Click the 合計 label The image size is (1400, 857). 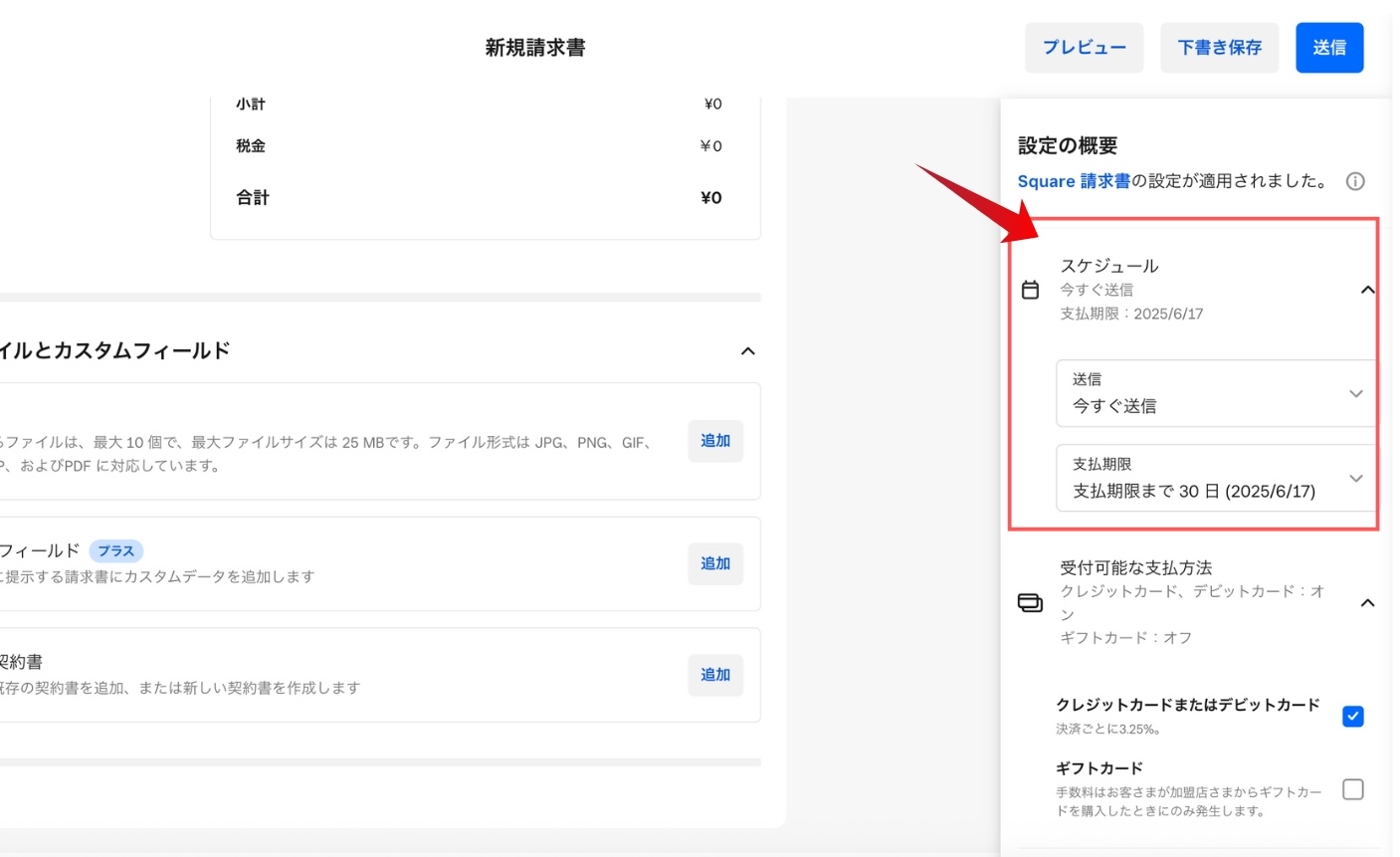pos(253,197)
